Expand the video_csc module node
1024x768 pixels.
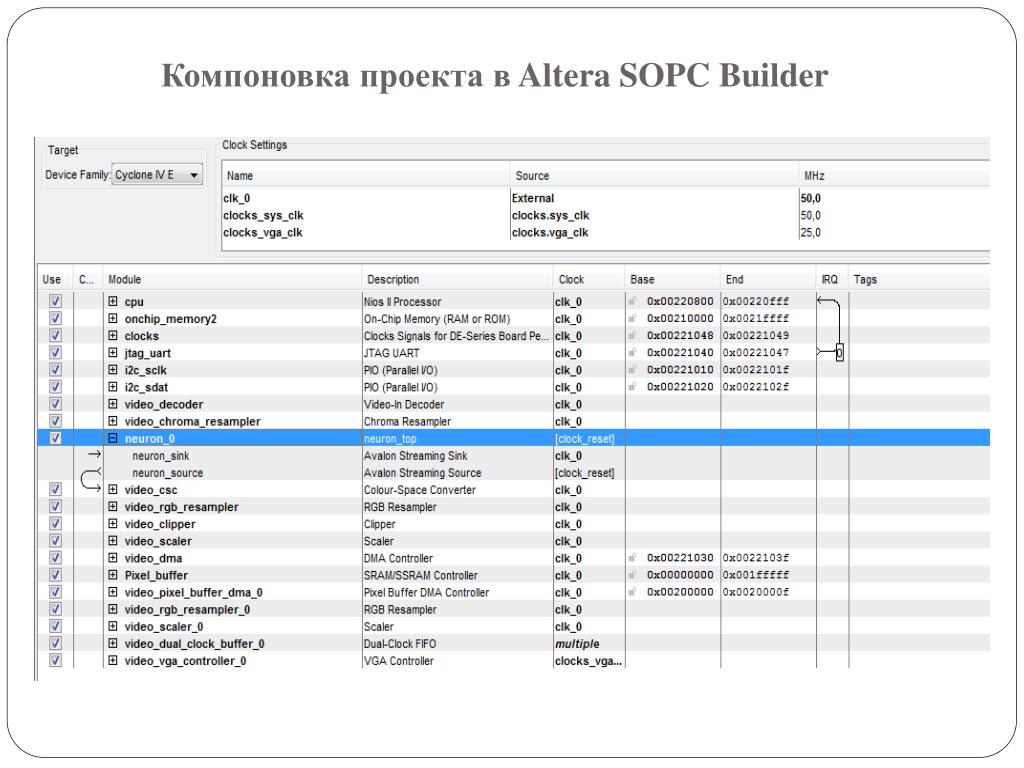(x=113, y=489)
